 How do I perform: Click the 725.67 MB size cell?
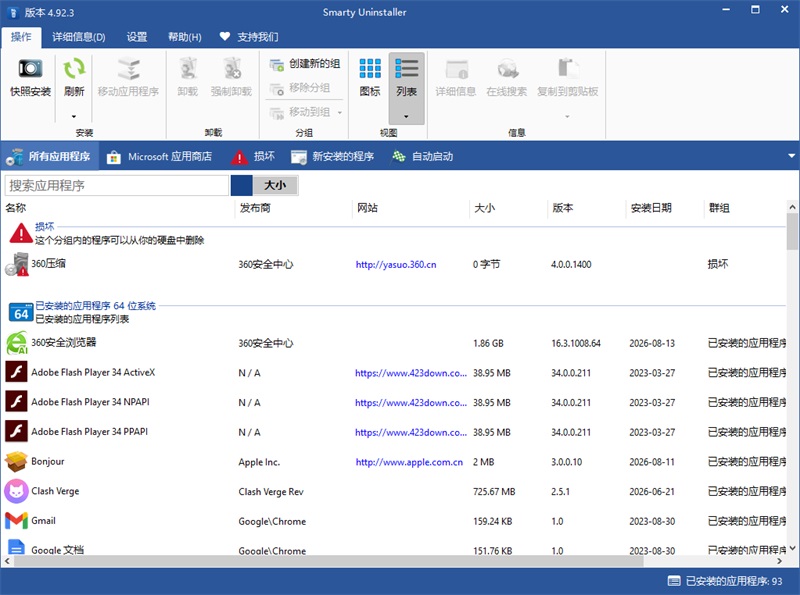[494, 491]
